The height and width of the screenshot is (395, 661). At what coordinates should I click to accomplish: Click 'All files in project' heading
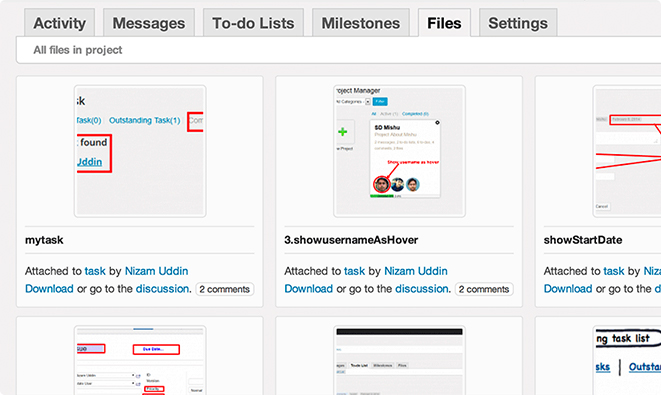coord(78,50)
